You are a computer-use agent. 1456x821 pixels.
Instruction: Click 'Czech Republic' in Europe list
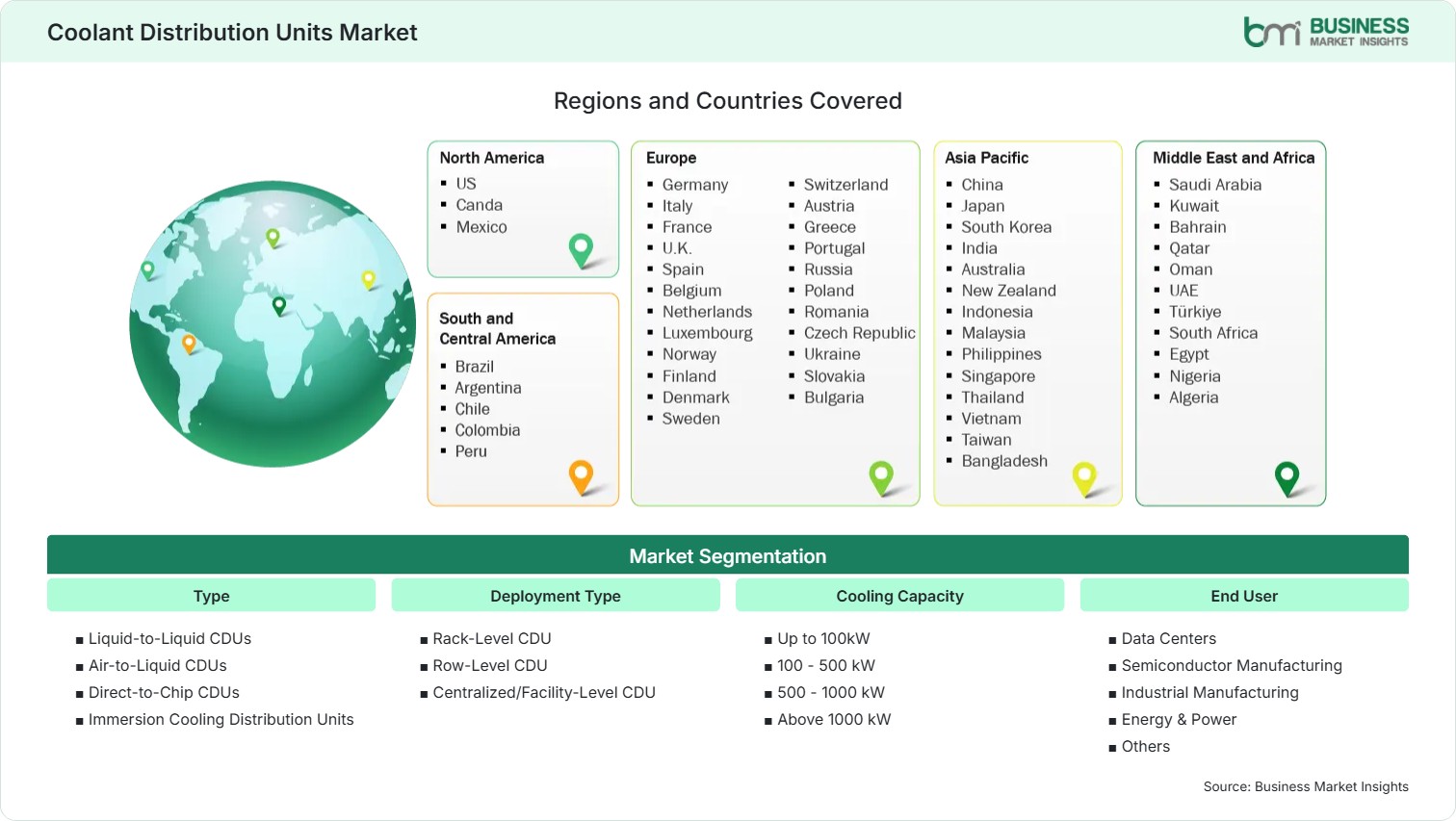[x=860, y=333]
